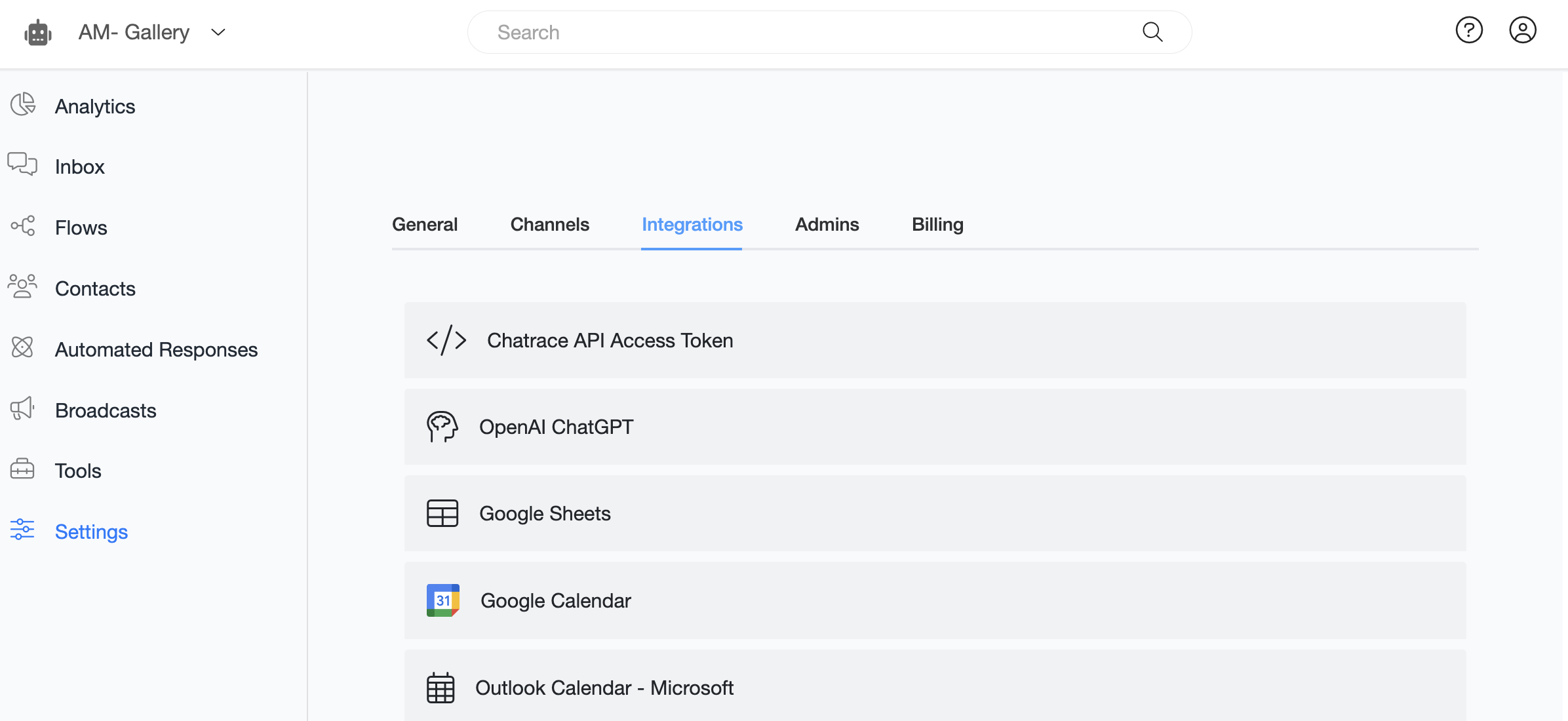The height and width of the screenshot is (721, 1568).
Task: Click the Analytics pie chart icon
Action: (23, 105)
